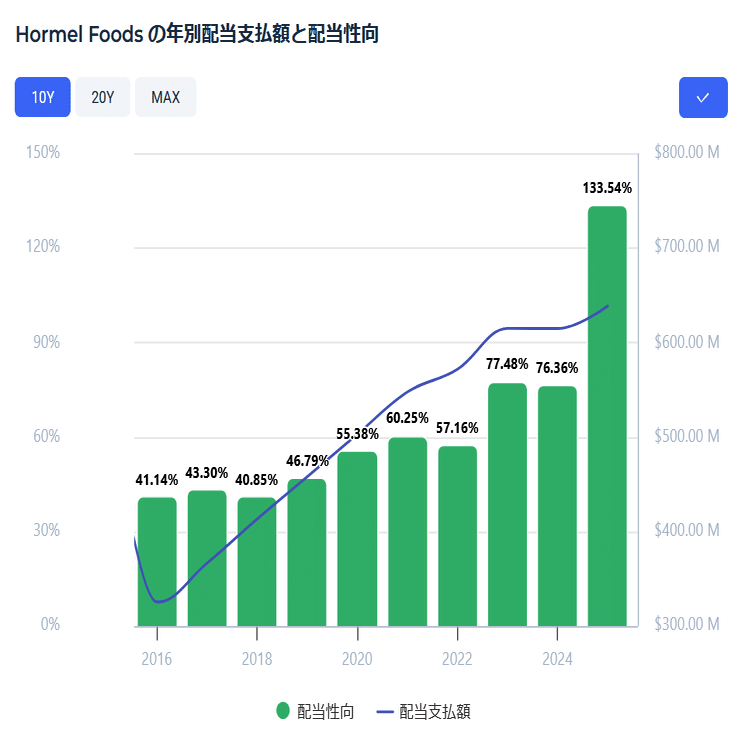This screenshot has width=745, height=745.
Task: Click the blue checkmark toggle button
Action: pos(703,97)
